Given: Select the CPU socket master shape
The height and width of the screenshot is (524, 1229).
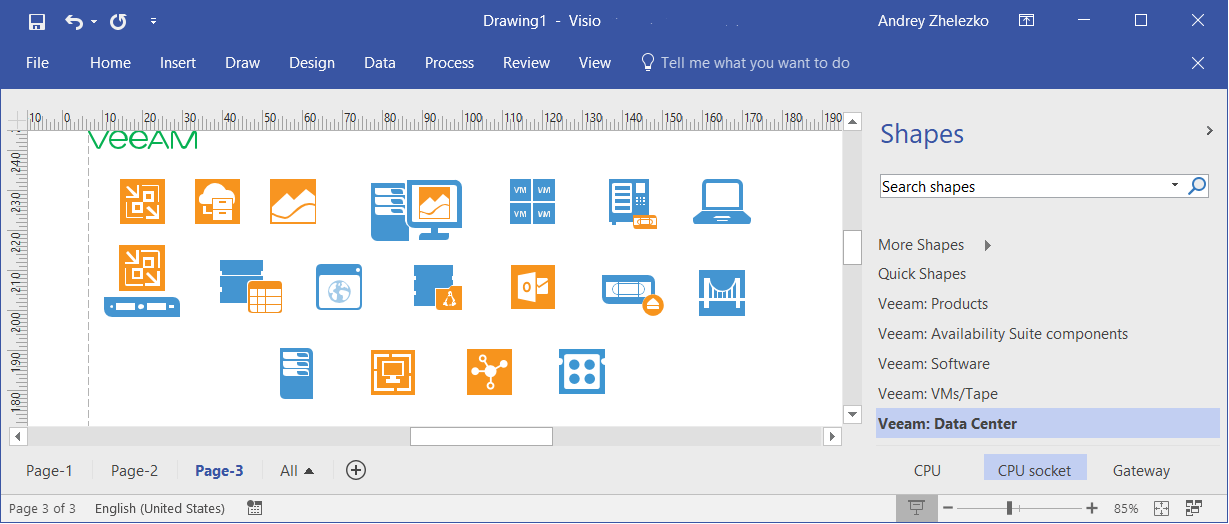Looking at the screenshot, I should pos(1034,470).
